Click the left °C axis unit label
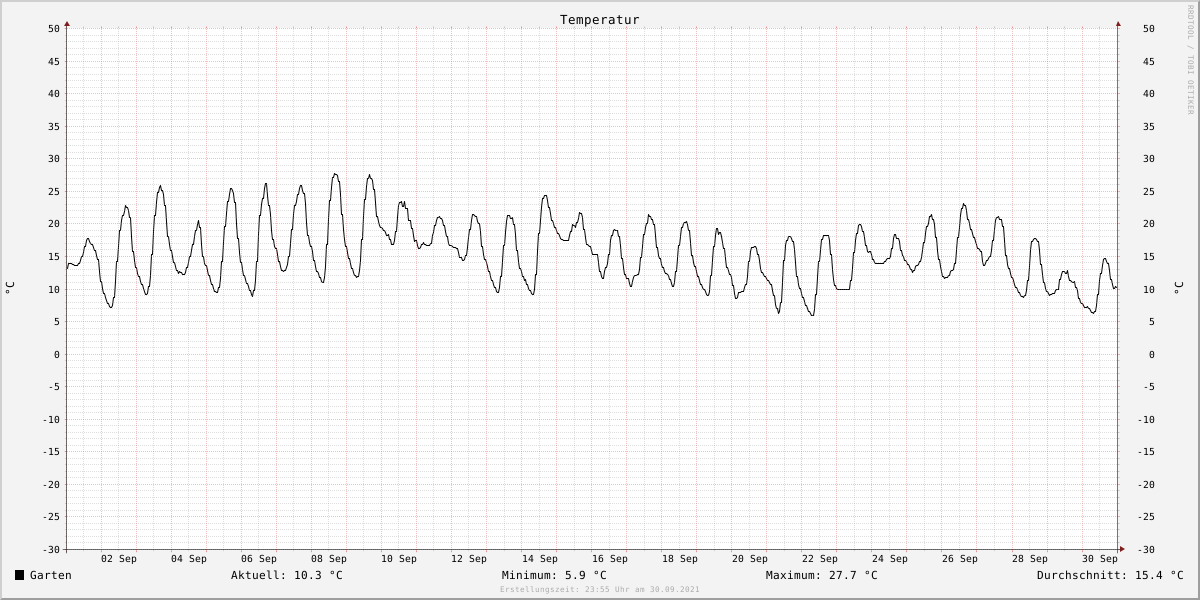Screen dimensions: 1200x600 (x=10, y=287)
